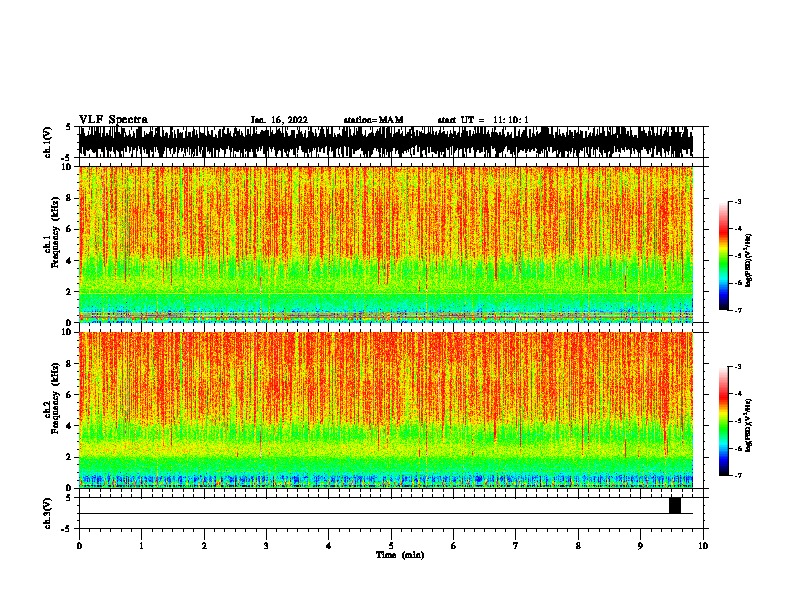Click the time axis tick label "10" at the axis end

tap(703, 546)
